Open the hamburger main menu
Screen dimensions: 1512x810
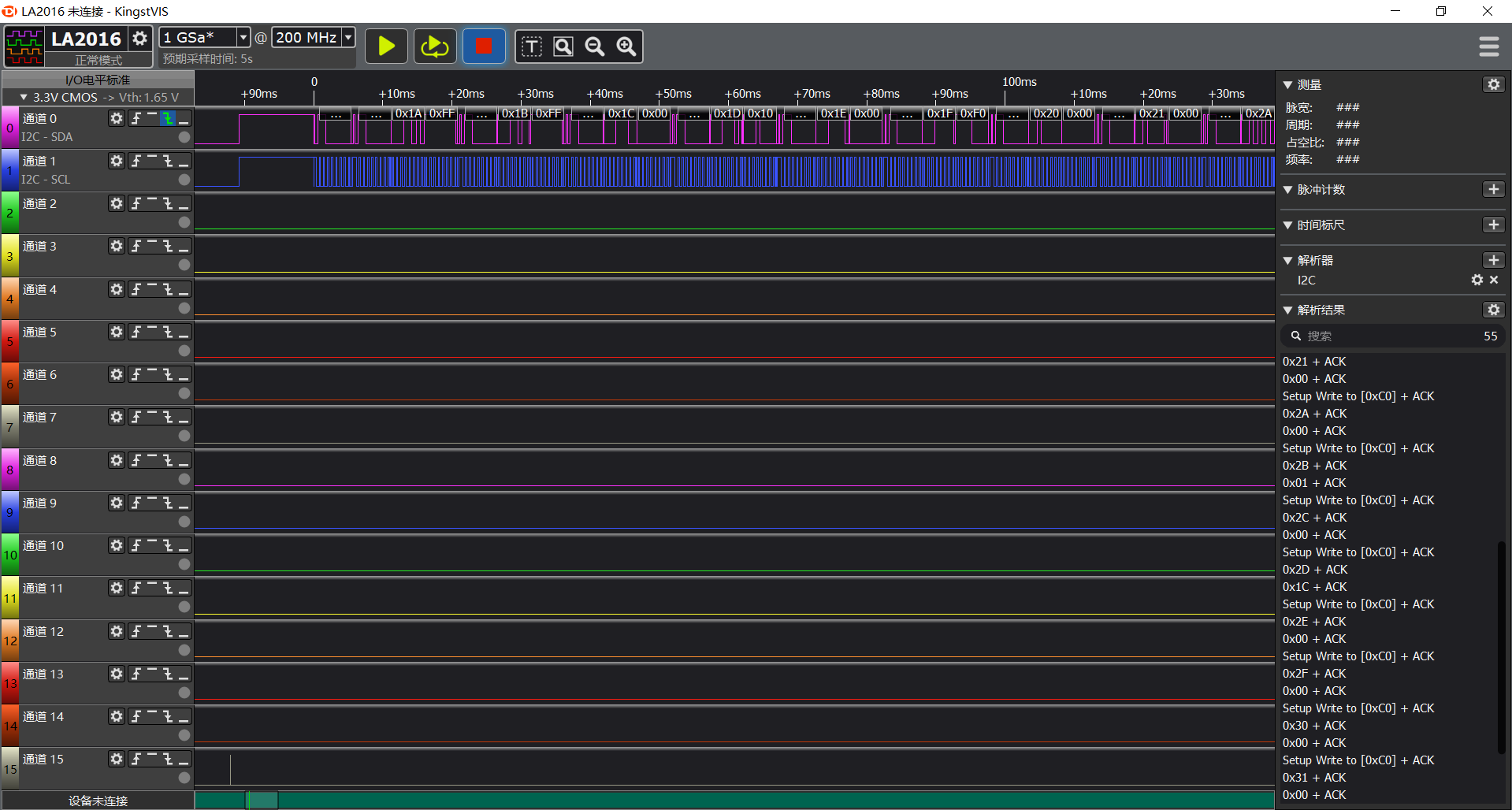(x=1488, y=46)
